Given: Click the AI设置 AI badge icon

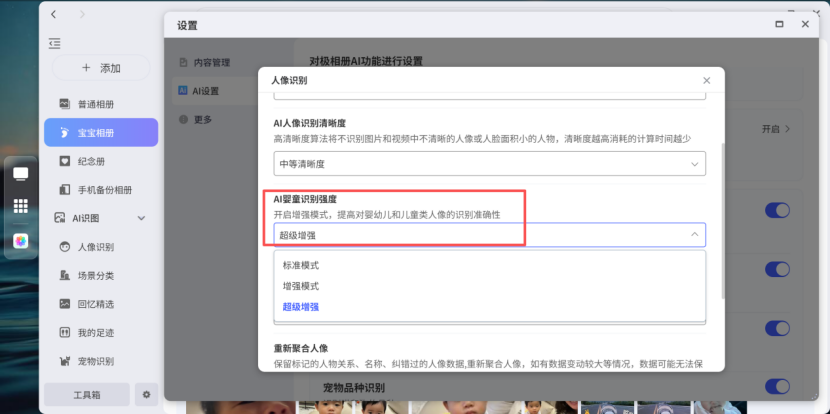Looking at the screenshot, I should pyautogui.click(x=183, y=91).
